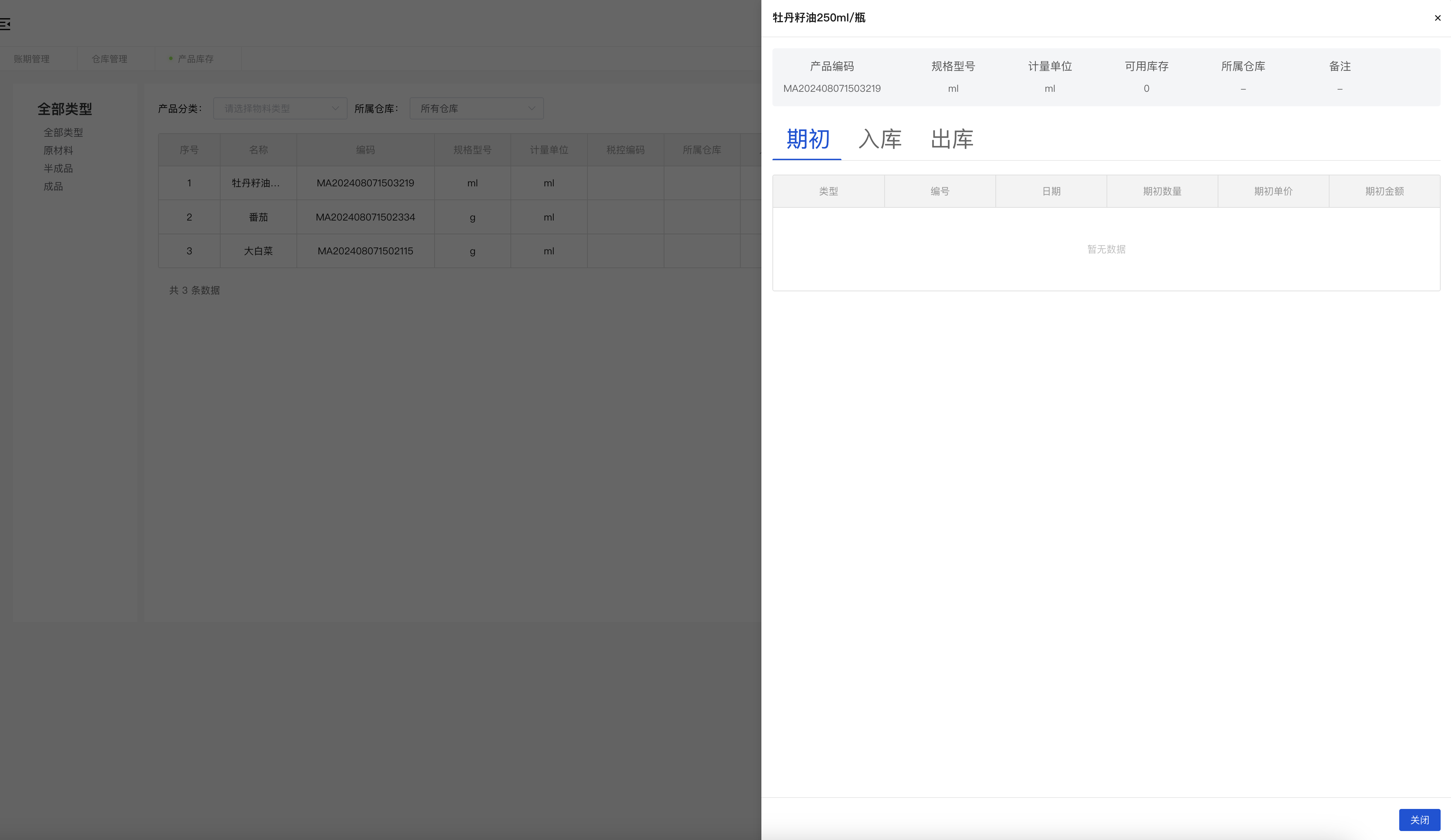
Task: Open the 产品分类 dropdown
Action: pyautogui.click(x=280, y=108)
